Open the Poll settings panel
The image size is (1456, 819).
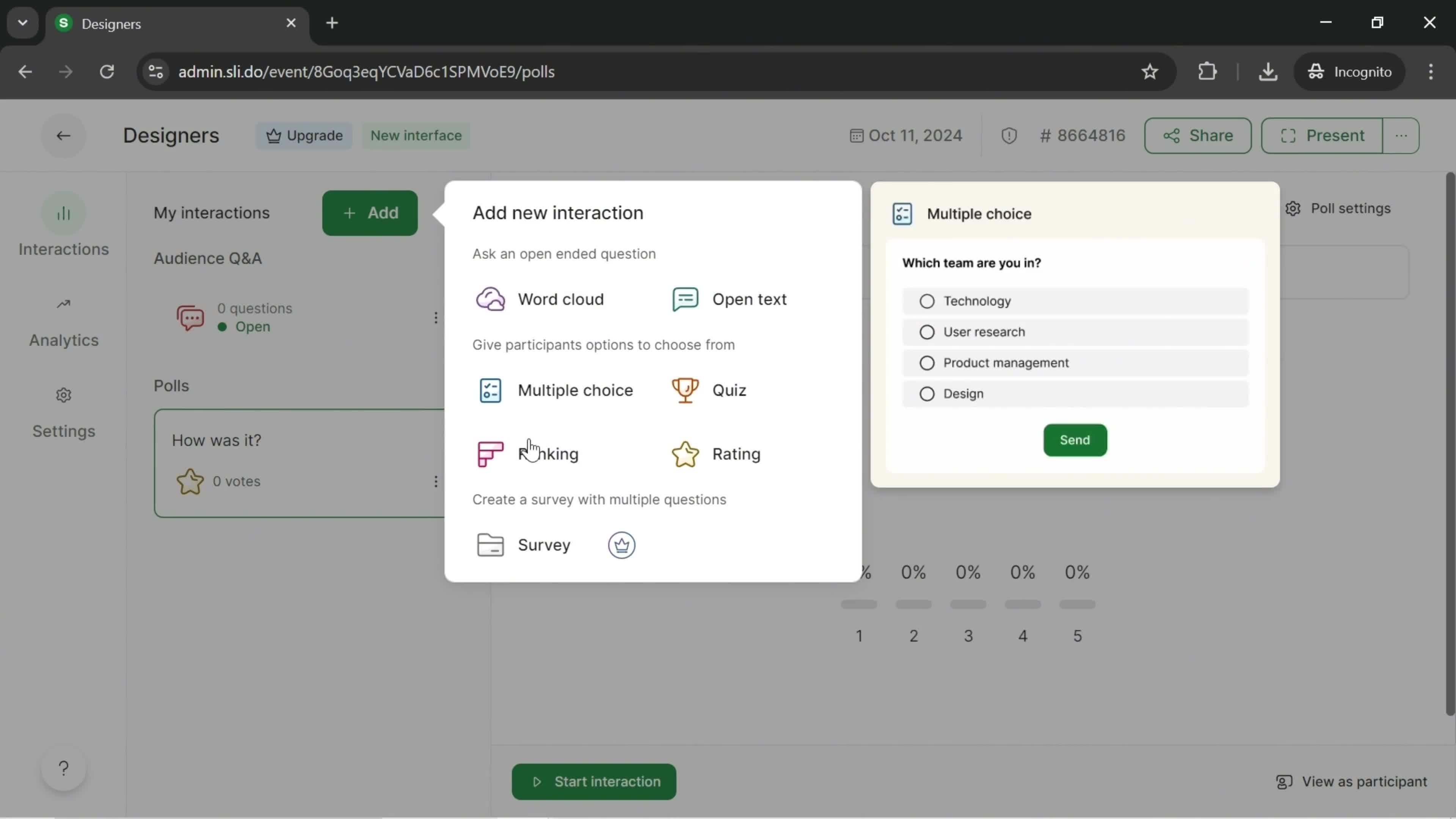[1342, 209]
